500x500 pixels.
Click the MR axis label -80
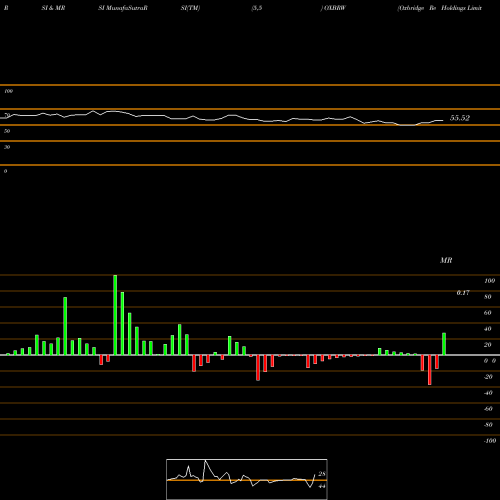tap(488, 425)
